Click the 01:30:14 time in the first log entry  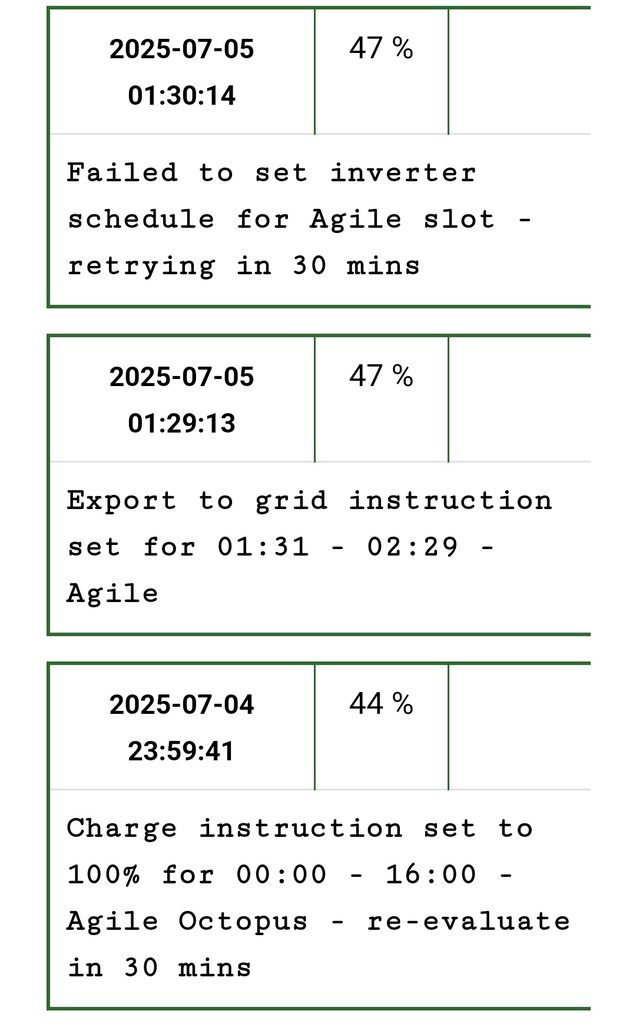[x=181, y=96]
